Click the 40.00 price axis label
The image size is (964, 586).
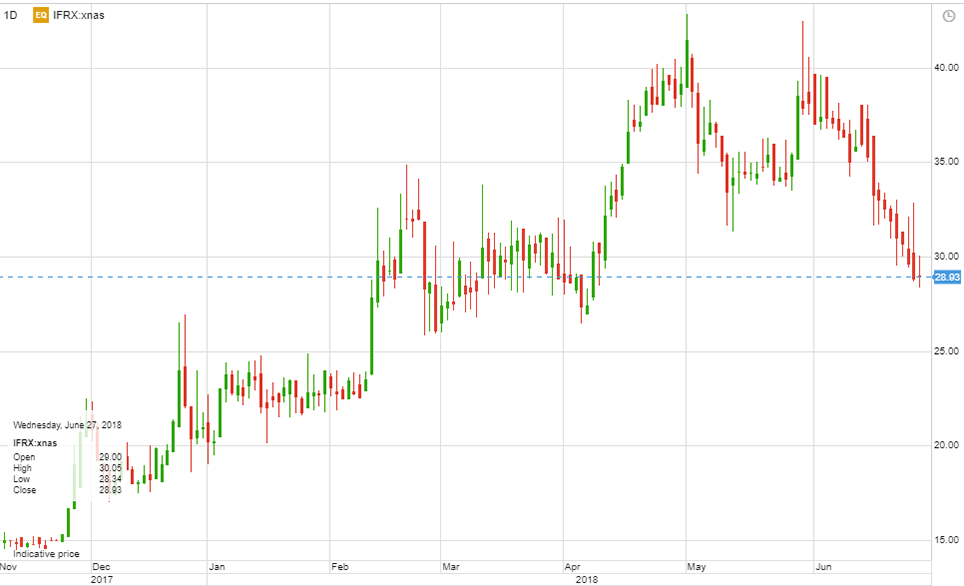click(x=946, y=68)
